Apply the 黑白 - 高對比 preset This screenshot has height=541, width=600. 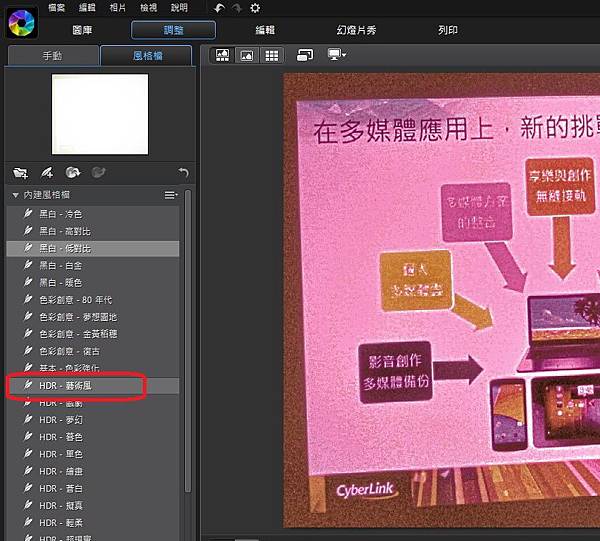click(x=93, y=231)
